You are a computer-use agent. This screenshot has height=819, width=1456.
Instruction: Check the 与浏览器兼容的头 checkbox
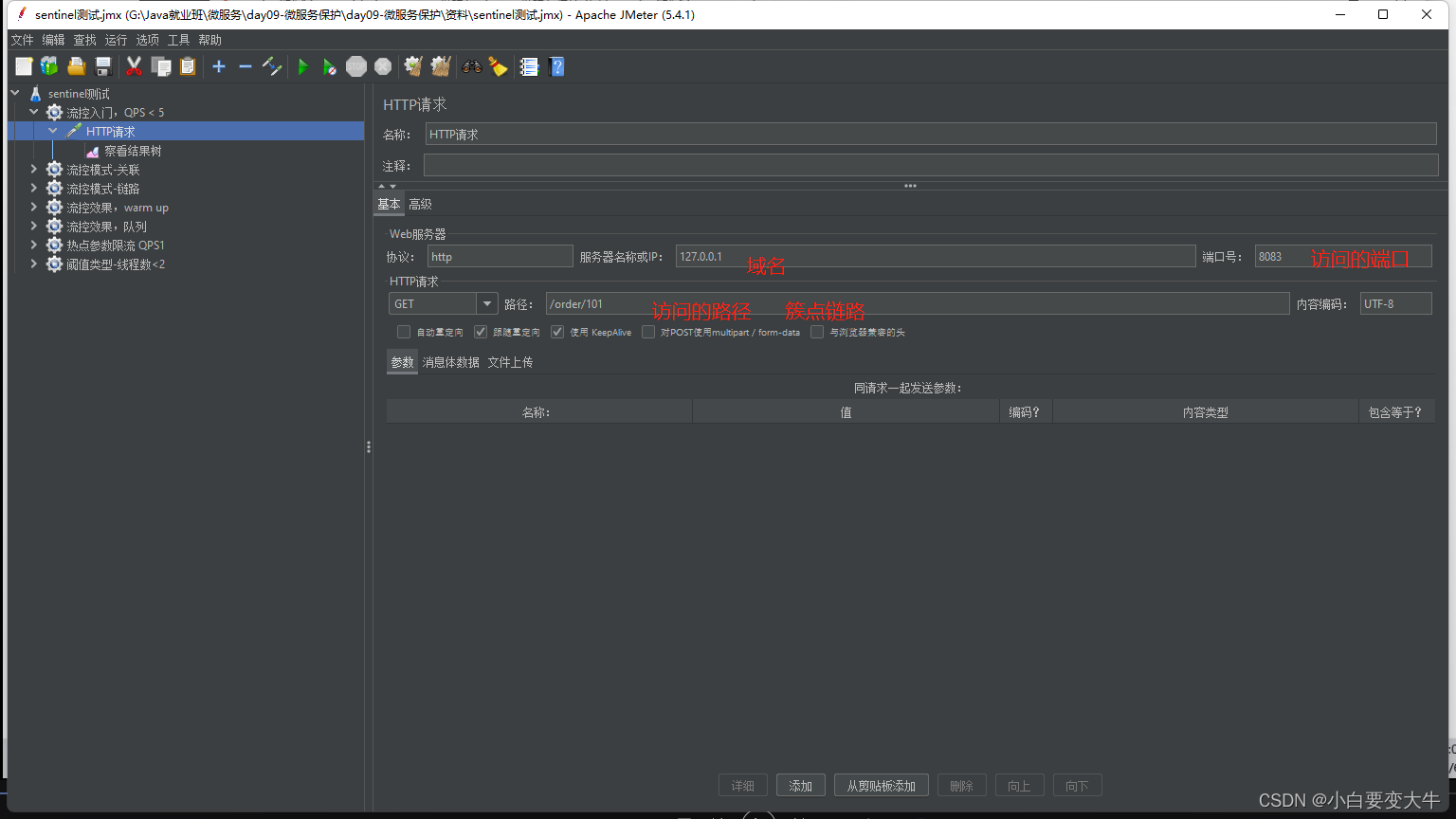pyautogui.click(x=817, y=332)
